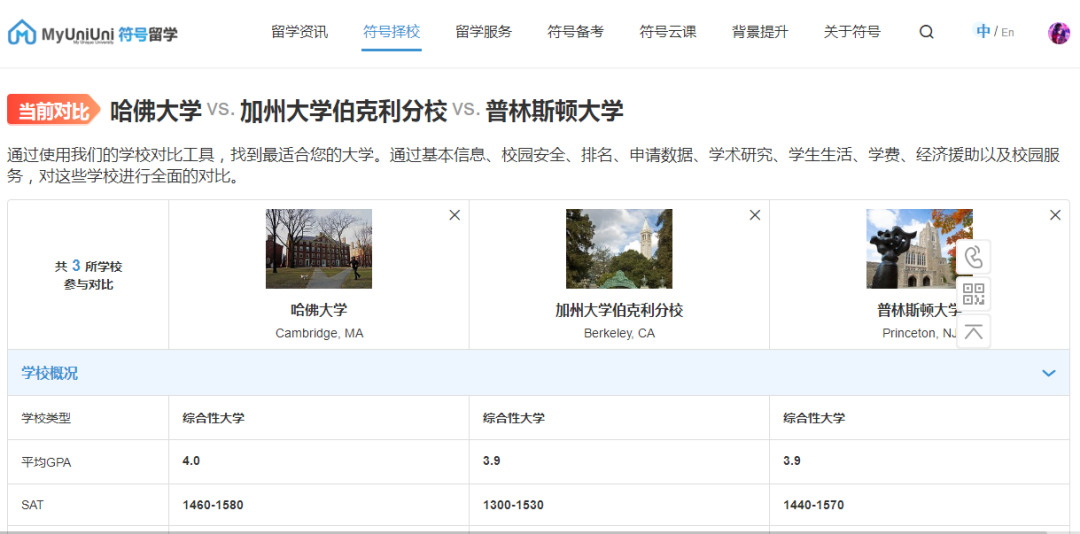The height and width of the screenshot is (534, 1080).
Task: Open the 背景提升 menu
Action: [760, 32]
